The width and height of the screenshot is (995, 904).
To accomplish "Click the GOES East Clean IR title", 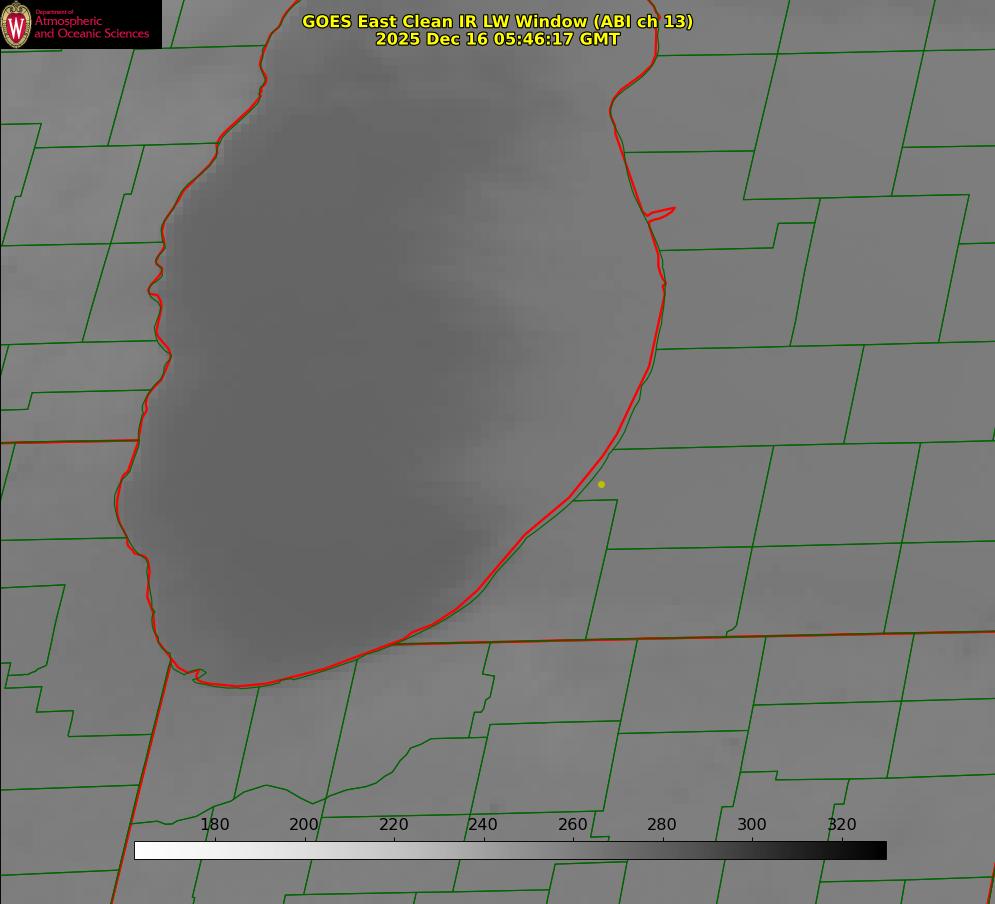I will [x=498, y=21].
